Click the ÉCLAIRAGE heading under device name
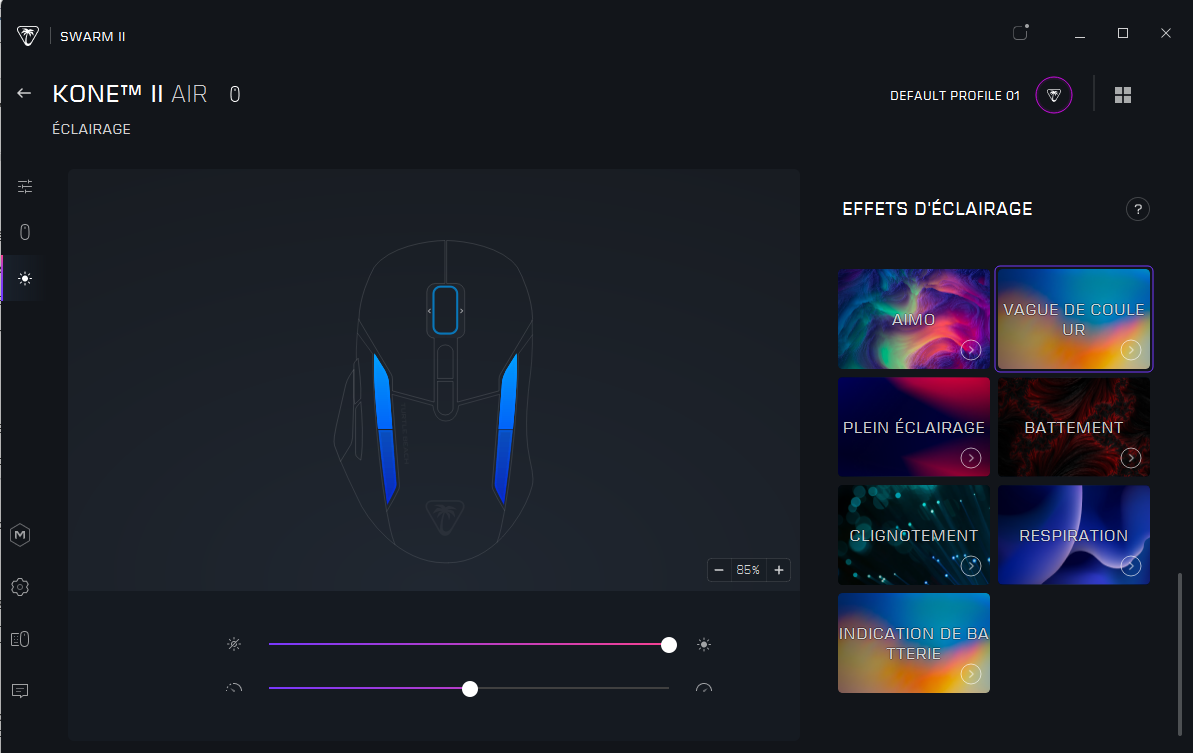1193x753 pixels. pyautogui.click(x=91, y=129)
